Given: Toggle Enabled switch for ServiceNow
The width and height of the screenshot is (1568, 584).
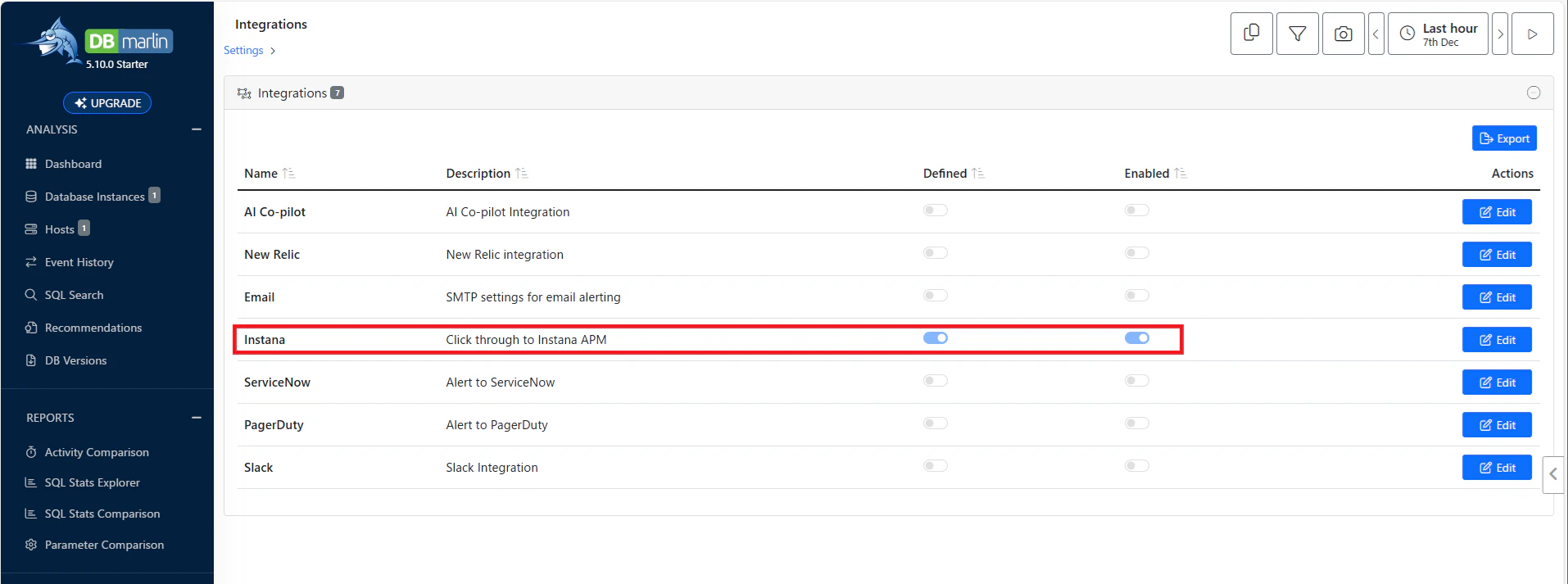Looking at the screenshot, I should pyautogui.click(x=1137, y=381).
